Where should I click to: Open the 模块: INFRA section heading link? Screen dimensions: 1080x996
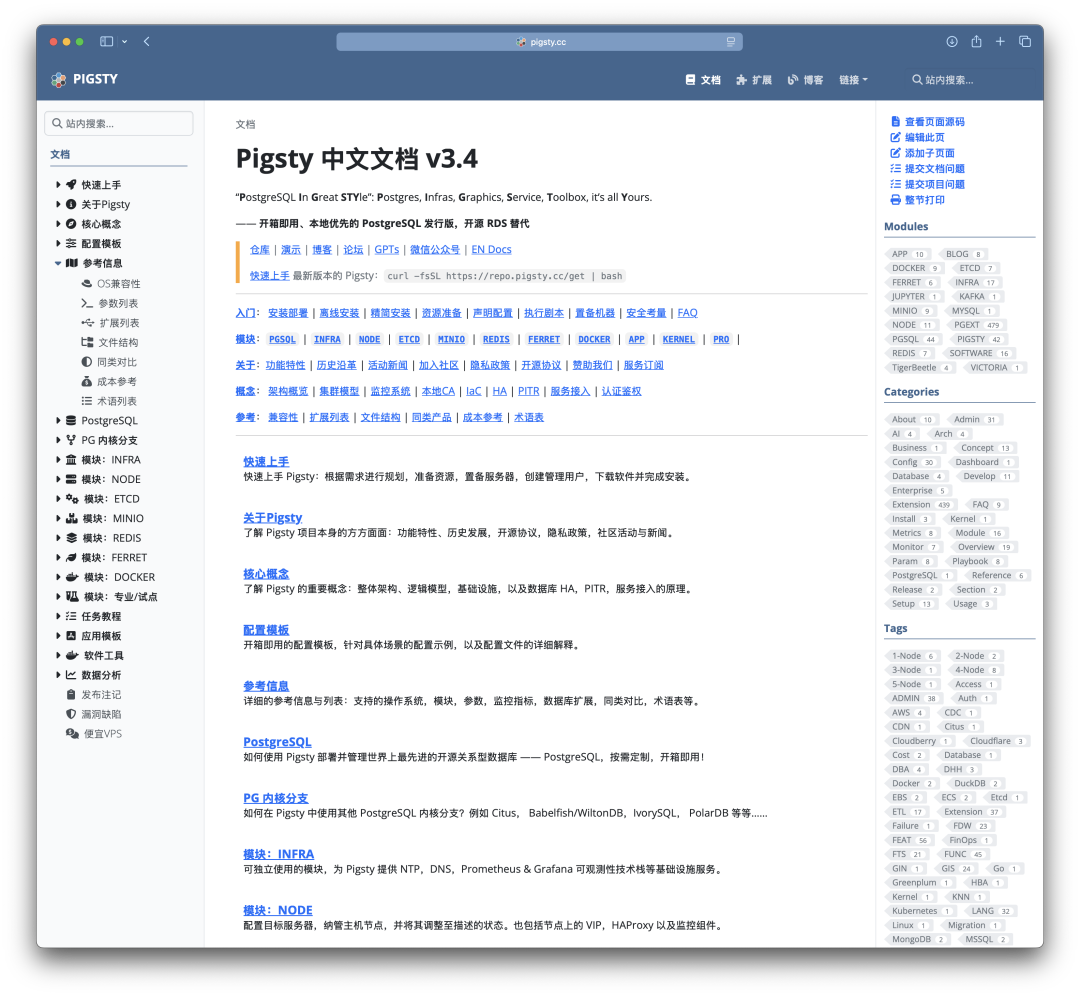pyautogui.click(x=278, y=854)
